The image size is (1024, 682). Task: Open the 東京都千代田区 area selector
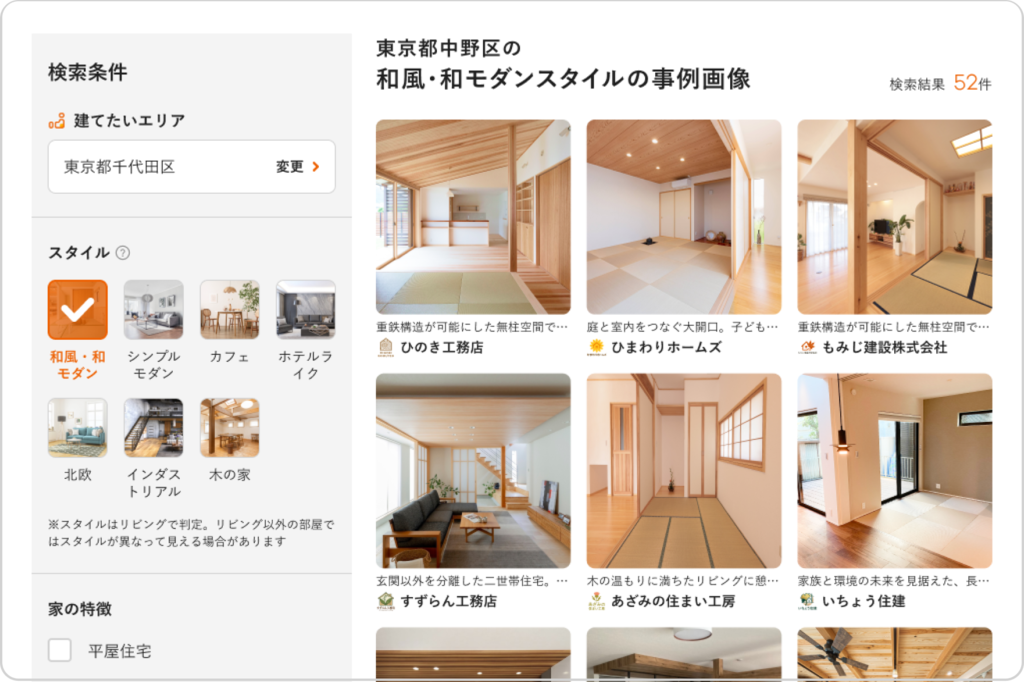(191, 167)
